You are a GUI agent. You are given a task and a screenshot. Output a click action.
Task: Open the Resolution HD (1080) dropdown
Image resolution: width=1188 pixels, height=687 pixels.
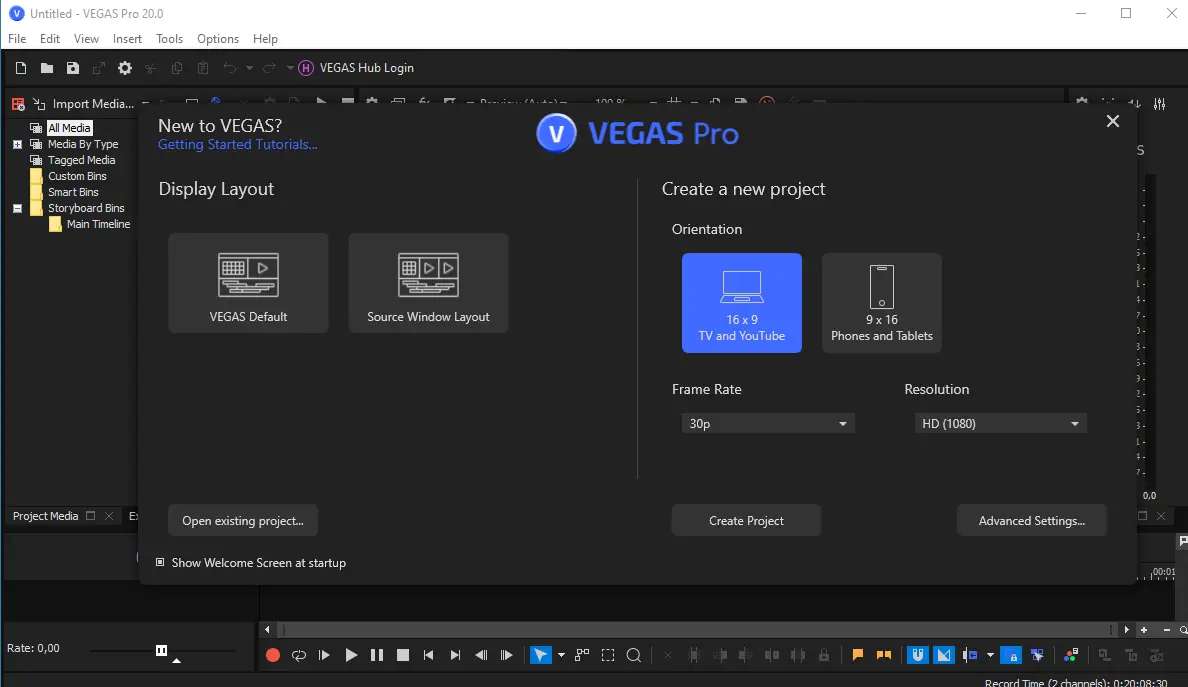click(1000, 423)
